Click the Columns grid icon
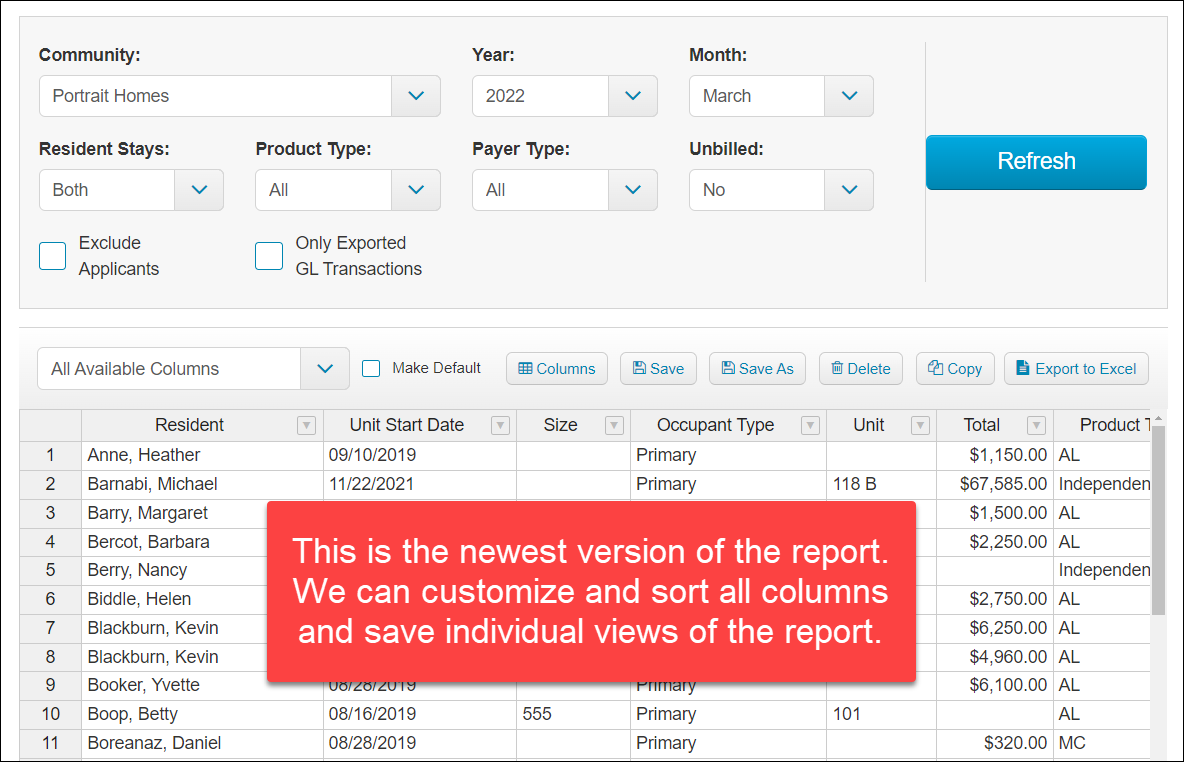 pos(524,368)
